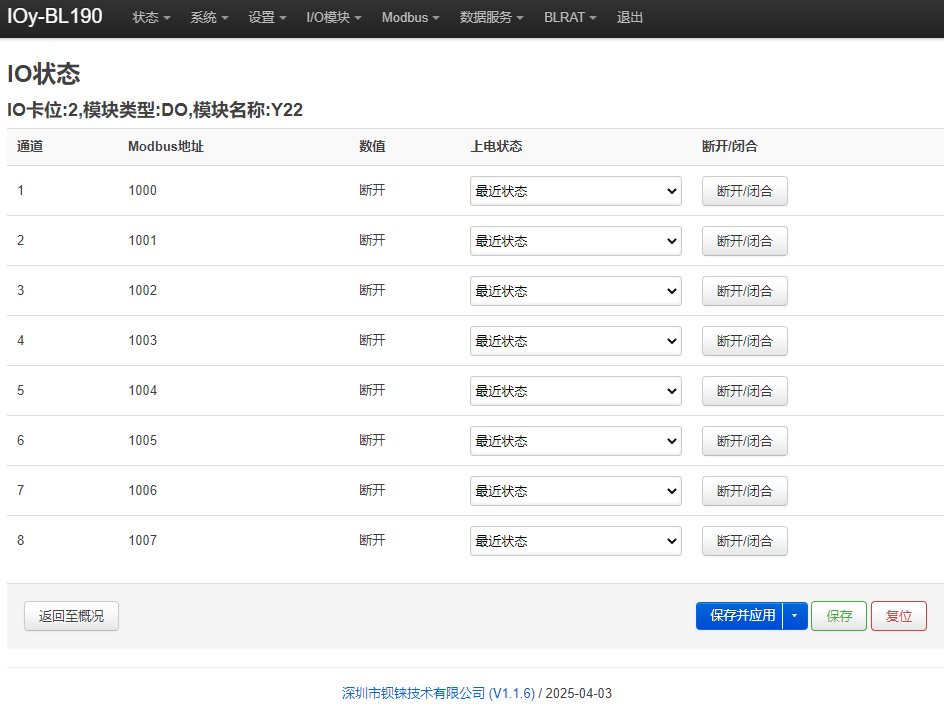The width and height of the screenshot is (944, 710).
Task: Open the 数据服务 menu
Action: tap(491, 17)
